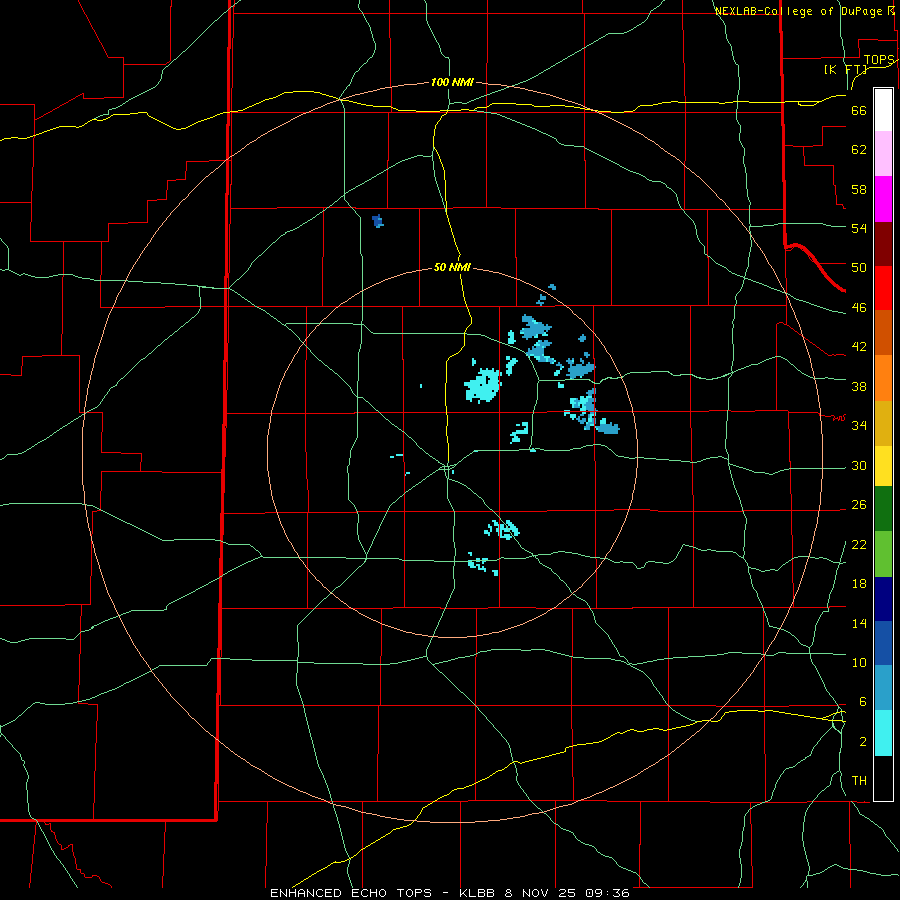Click the 46 legend value
Screen dimensions: 900x900
(859, 308)
